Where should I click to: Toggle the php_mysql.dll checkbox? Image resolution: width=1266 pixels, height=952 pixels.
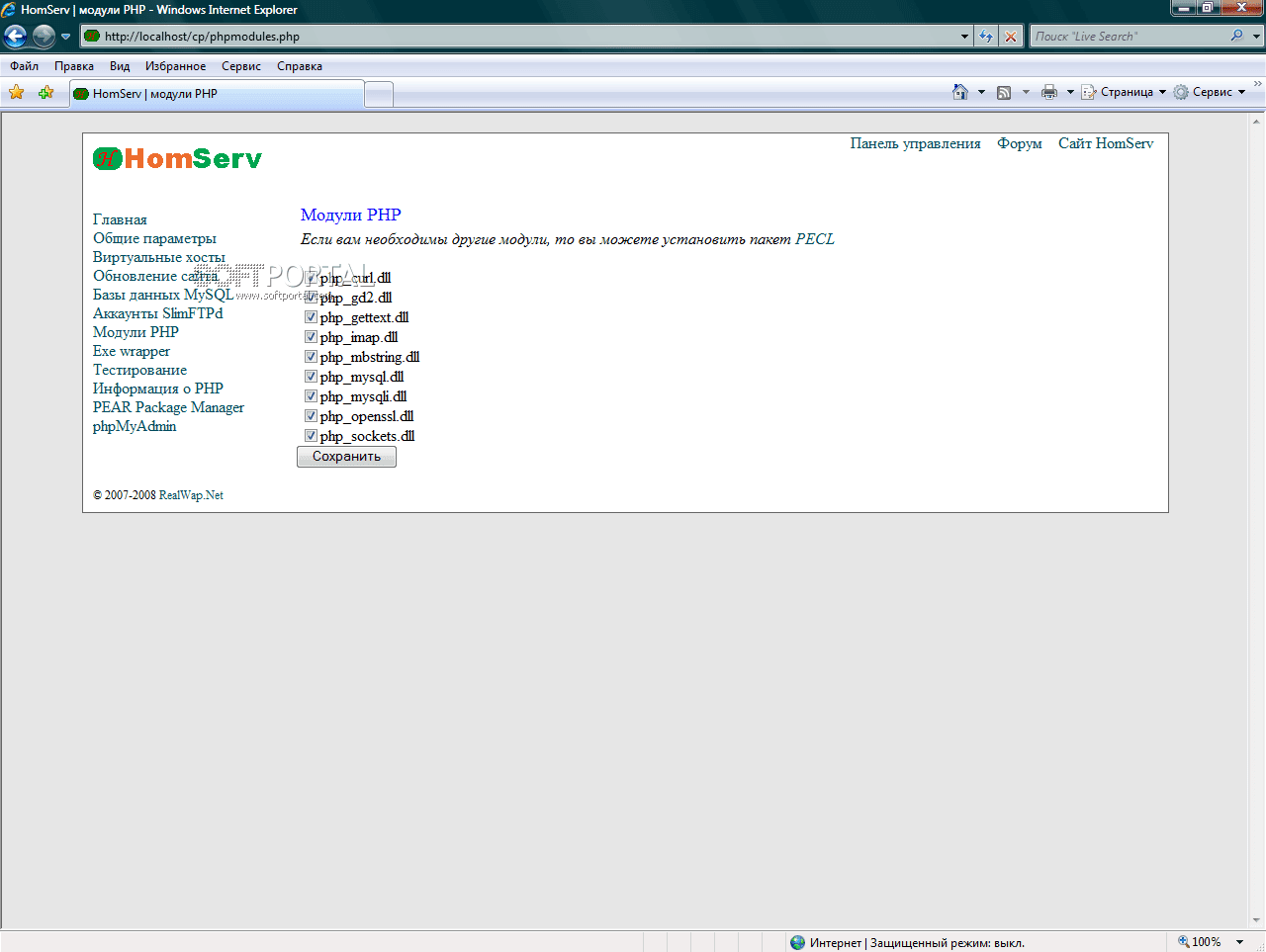tap(311, 377)
